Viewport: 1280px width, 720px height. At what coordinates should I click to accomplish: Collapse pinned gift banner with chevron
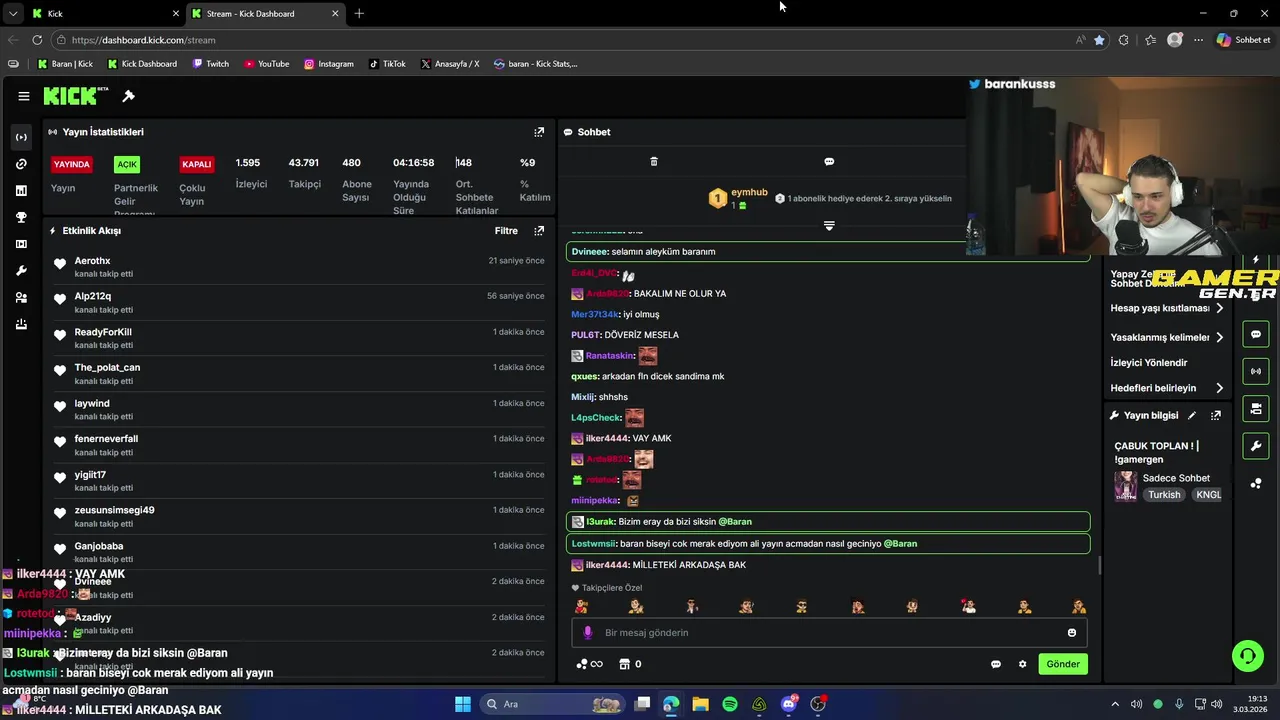[x=829, y=226]
